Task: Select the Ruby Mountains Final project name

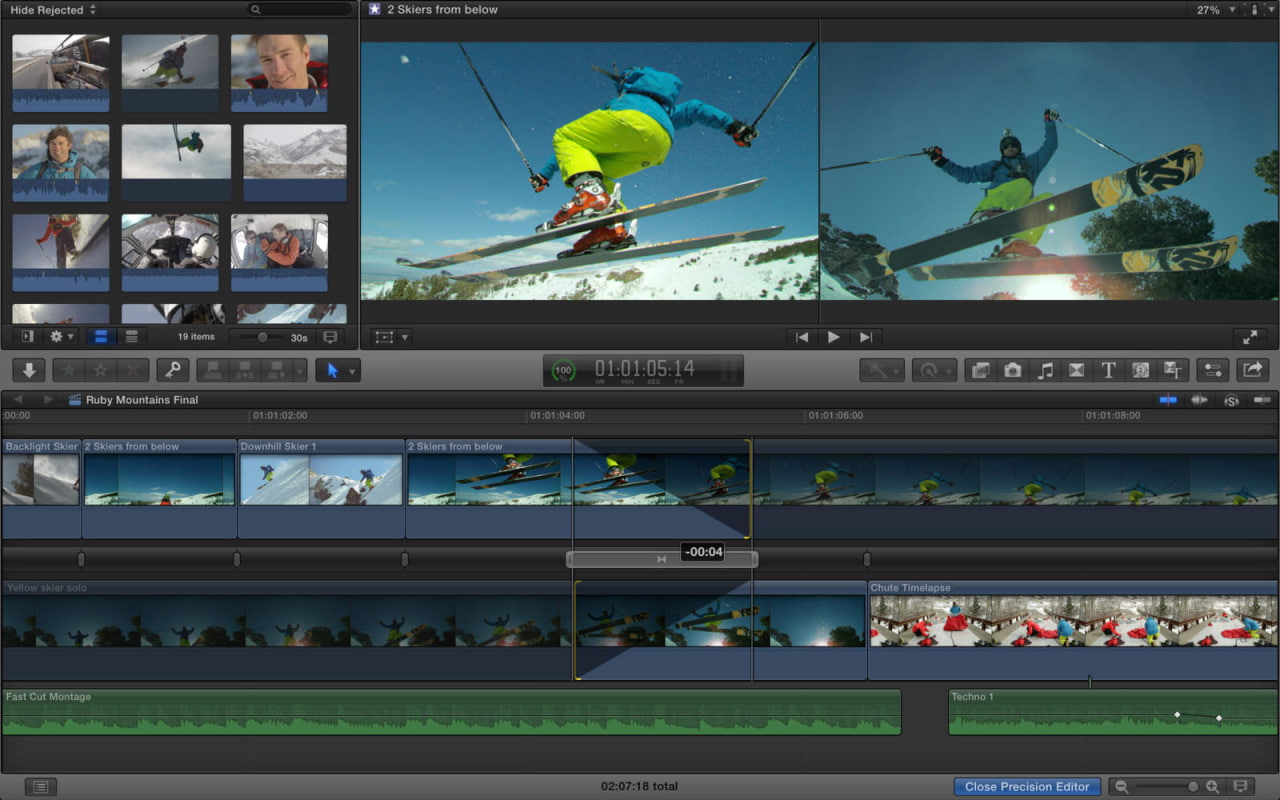Action: (x=143, y=398)
